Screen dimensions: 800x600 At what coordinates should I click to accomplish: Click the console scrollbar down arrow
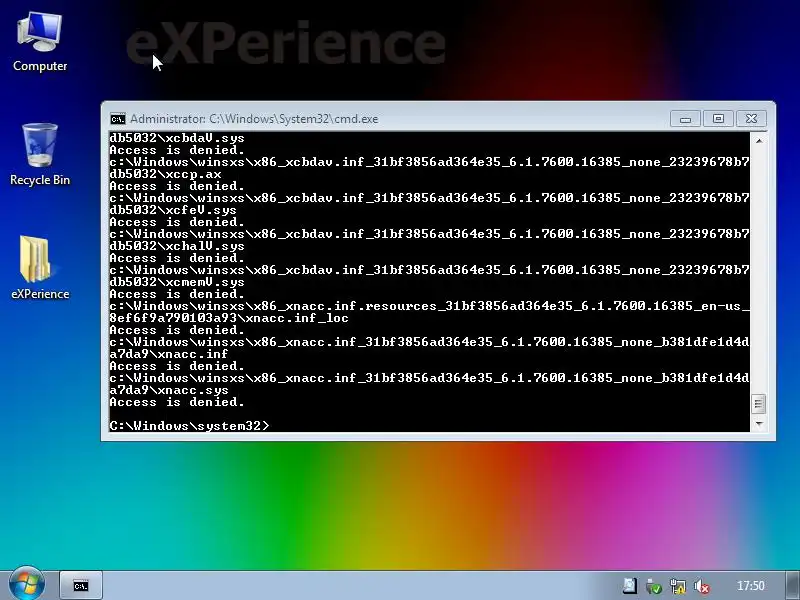[x=759, y=424]
